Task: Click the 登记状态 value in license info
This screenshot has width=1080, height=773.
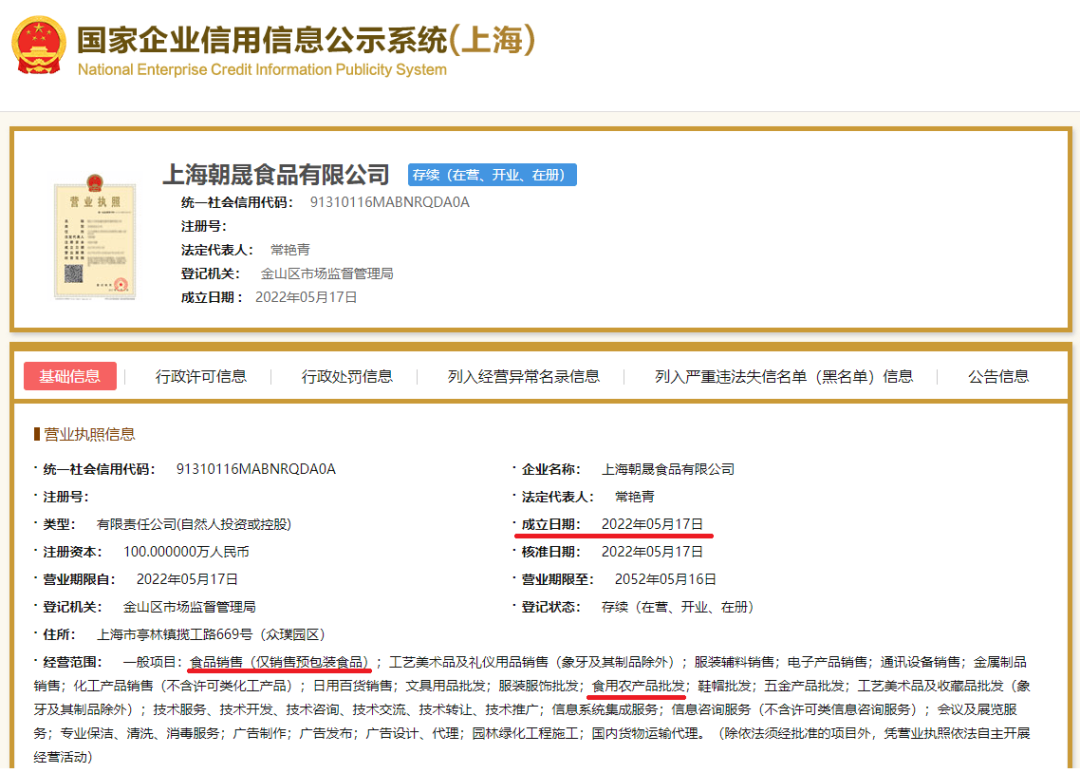Action: (x=678, y=607)
